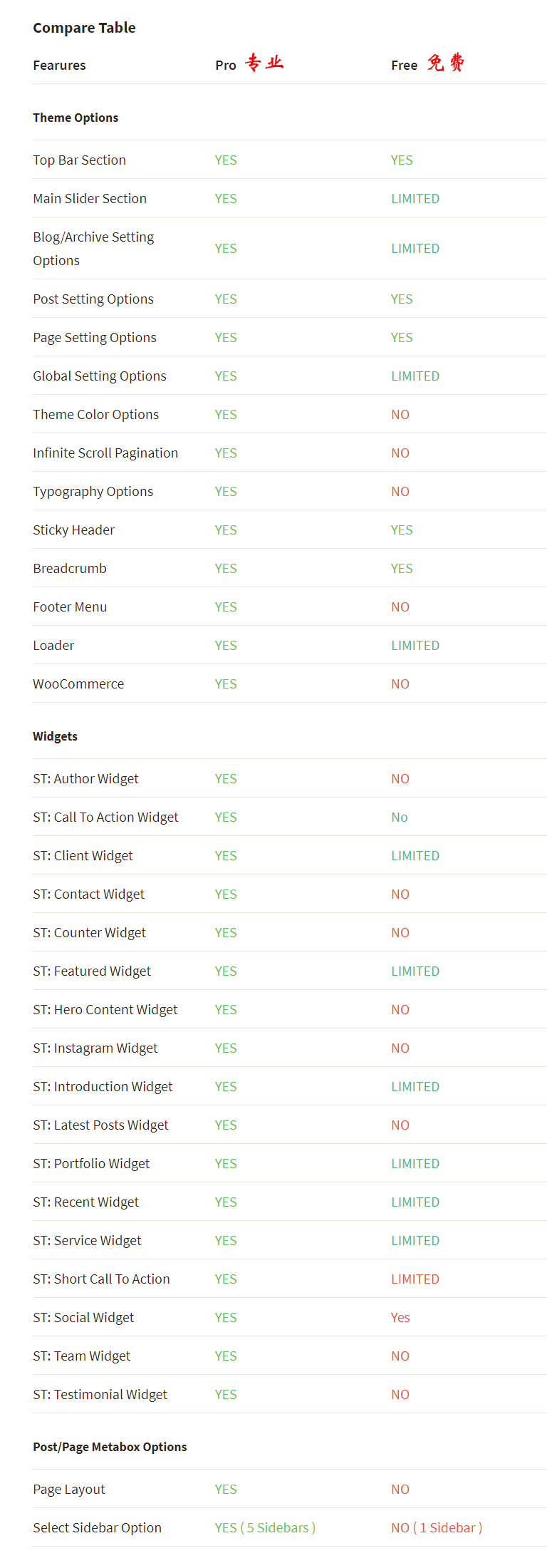Click the "Compare Table" heading
Screen dimensions: 547x1568
[x=84, y=28]
